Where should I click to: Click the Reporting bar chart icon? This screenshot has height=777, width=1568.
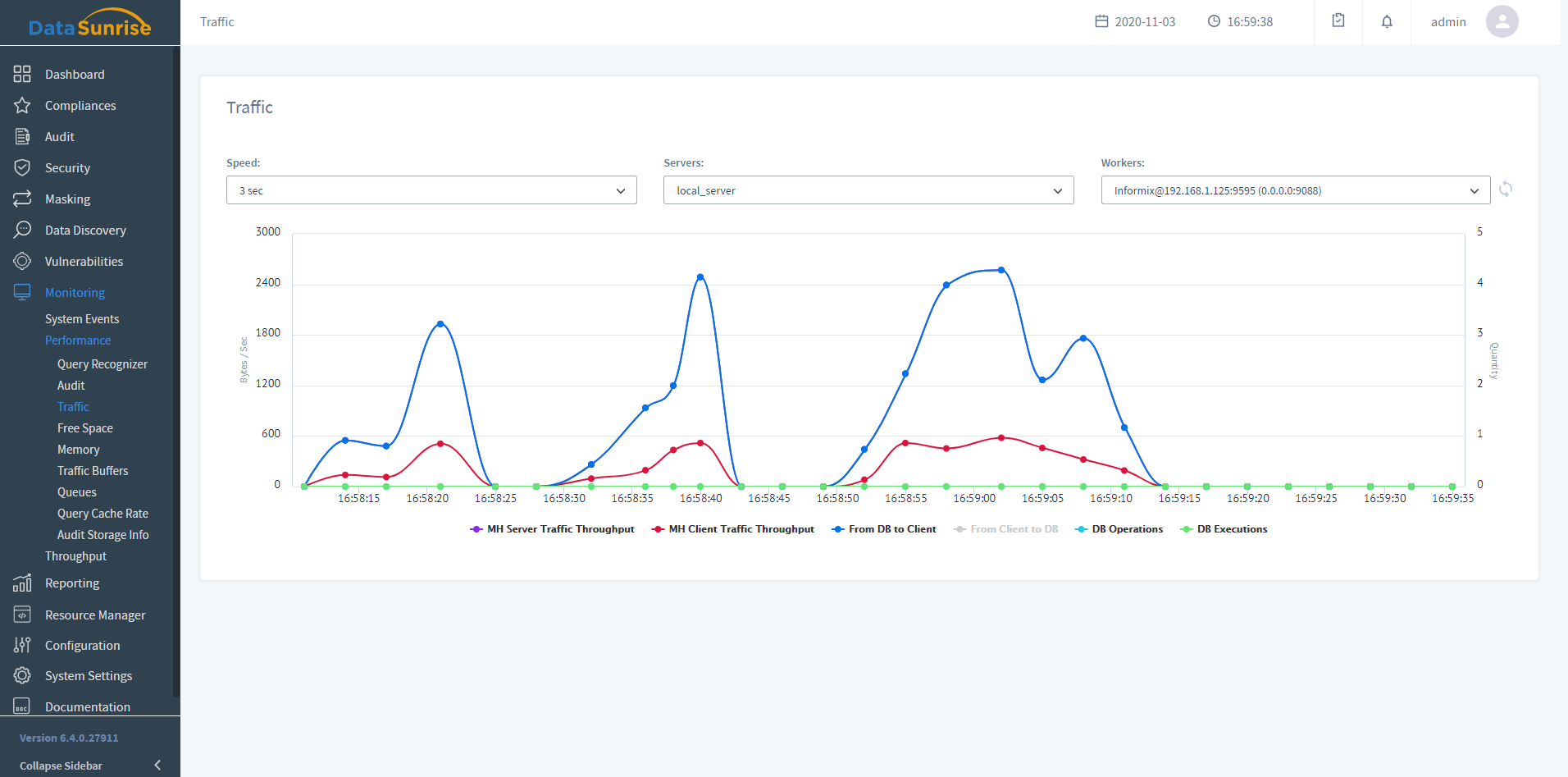(22, 583)
